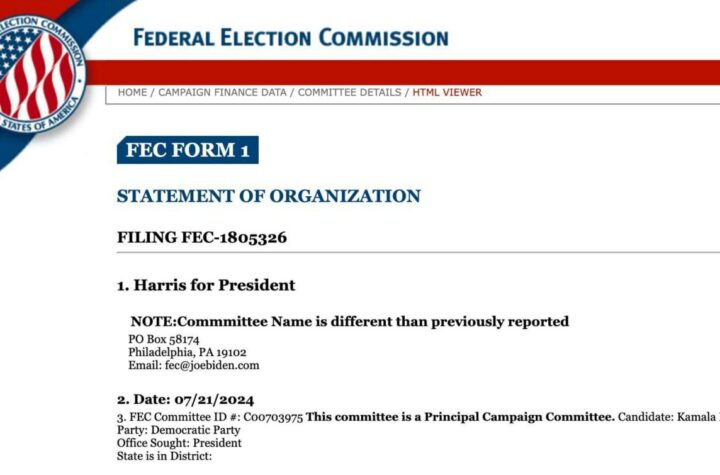
Task: Go to CAMPAIGN FINANCE DATA breadcrumb
Action: tap(222, 92)
